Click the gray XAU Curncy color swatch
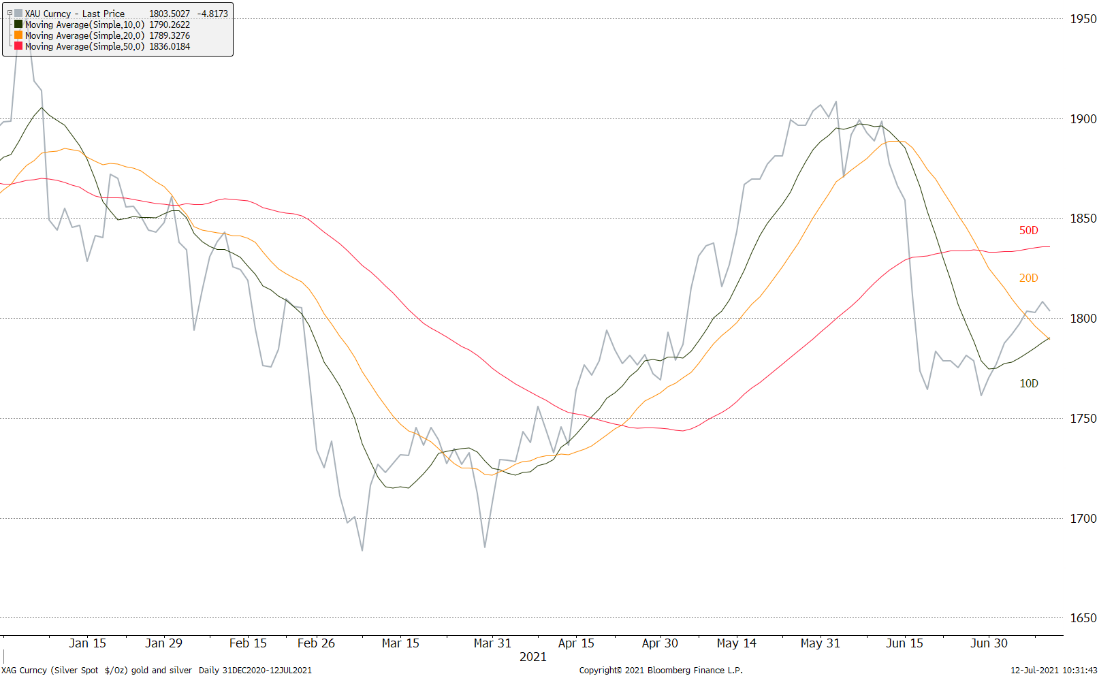The height and width of the screenshot is (676, 1099). pyautogui.click(x=18, y=13)
